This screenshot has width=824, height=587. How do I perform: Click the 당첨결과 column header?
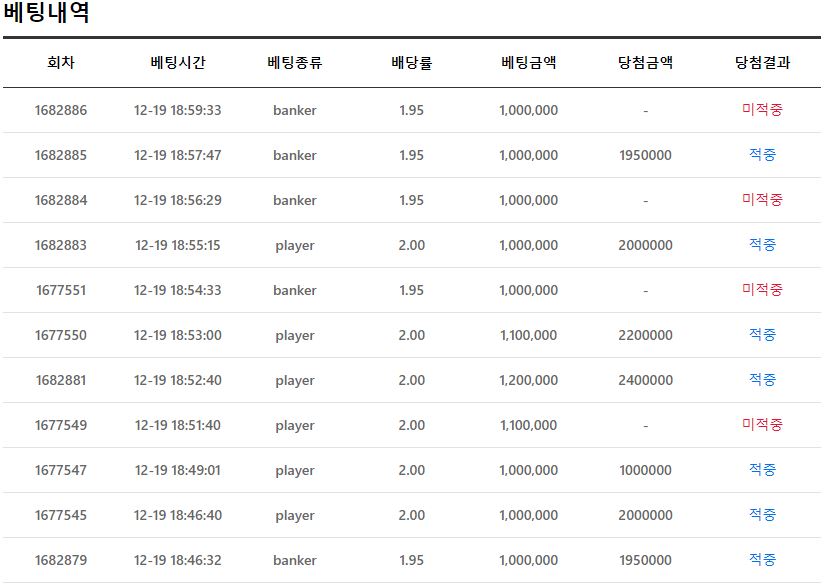[762, 62]
